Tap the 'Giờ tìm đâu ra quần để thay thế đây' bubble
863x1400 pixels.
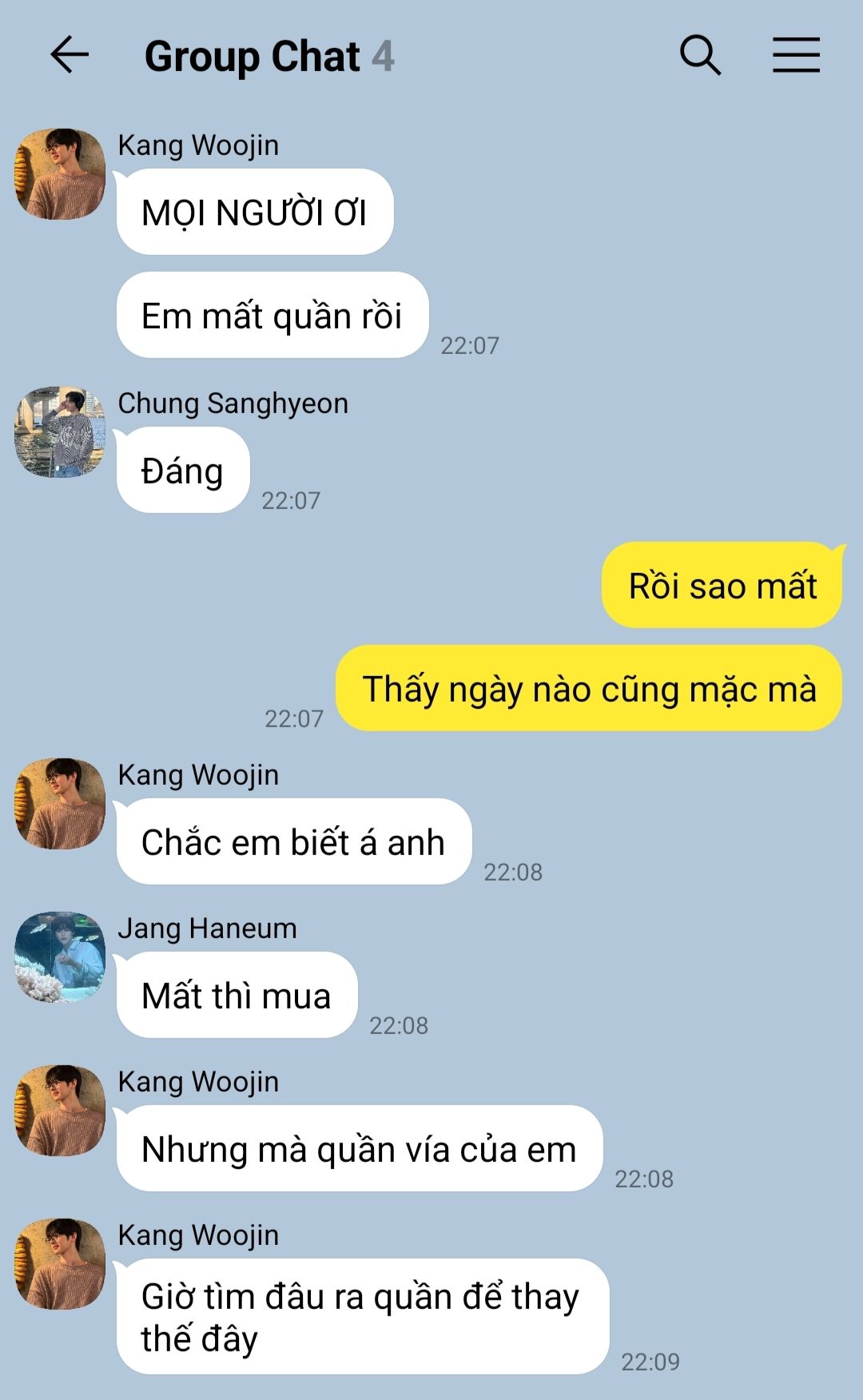(x=363, y=1316)
